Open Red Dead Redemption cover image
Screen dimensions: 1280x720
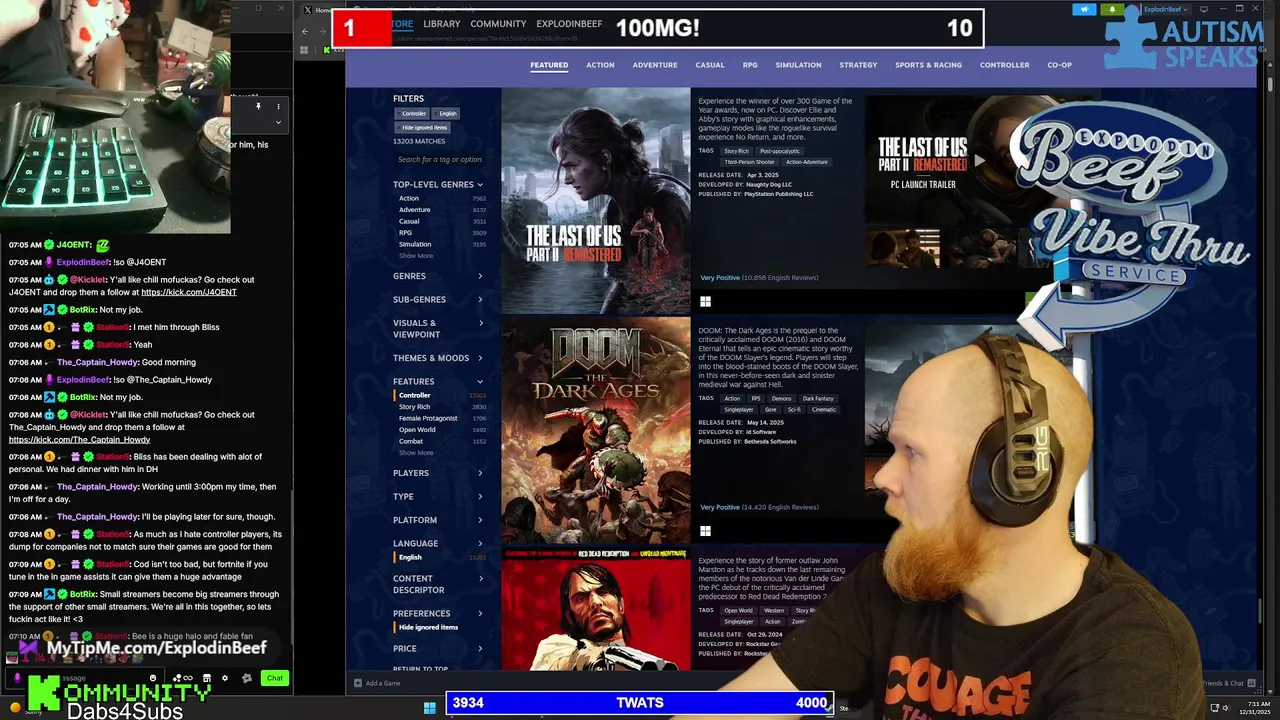[595, 609]
